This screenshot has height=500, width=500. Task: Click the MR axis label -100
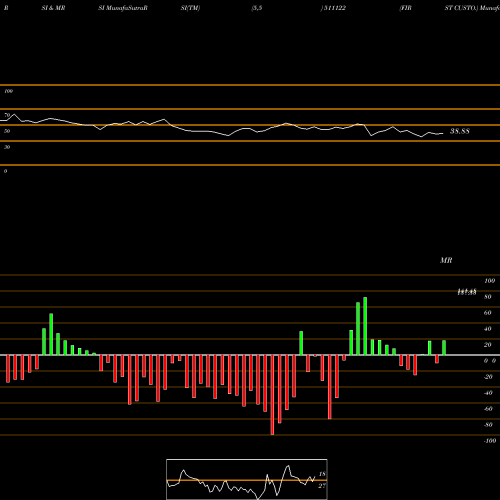point(490,441)
